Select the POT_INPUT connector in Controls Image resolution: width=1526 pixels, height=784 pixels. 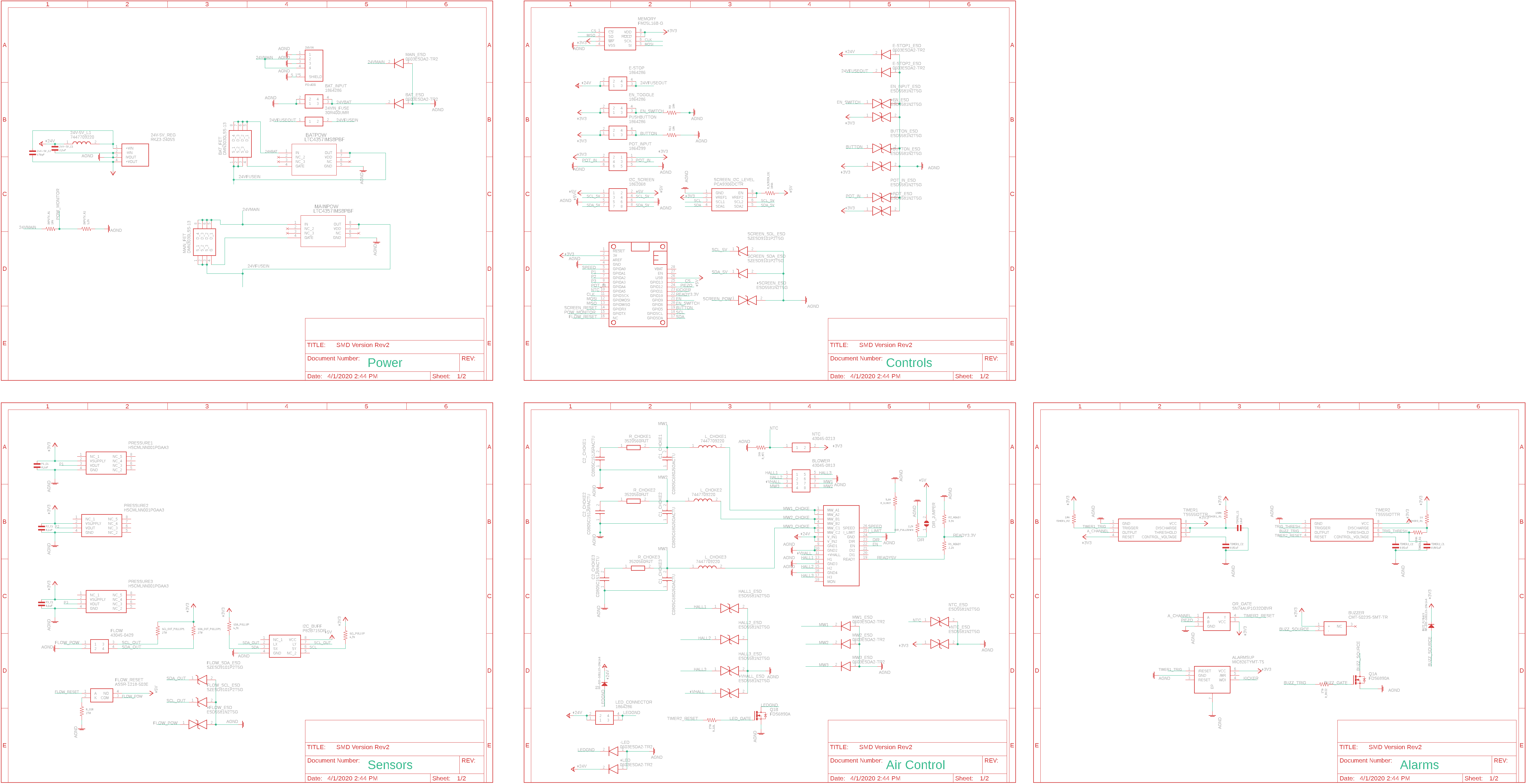618,162
